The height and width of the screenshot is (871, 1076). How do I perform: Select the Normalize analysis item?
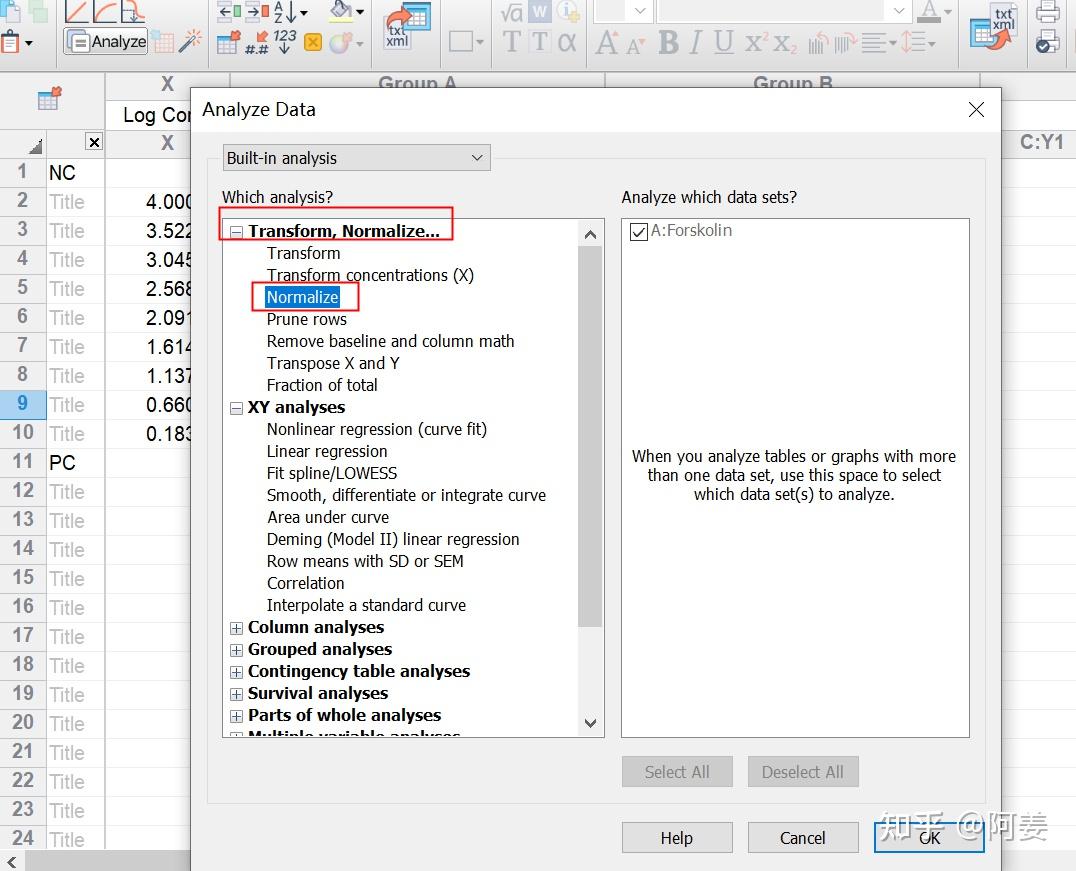click(303, 297)
